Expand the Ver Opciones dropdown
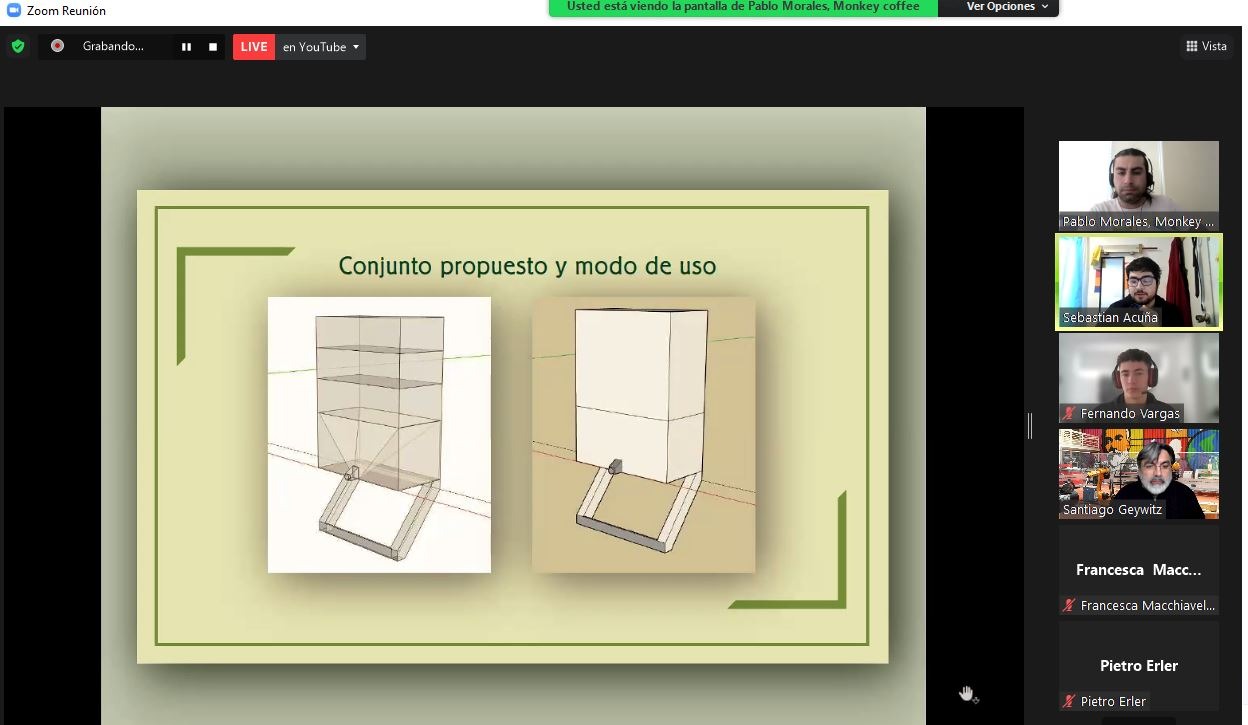The height and width of the screenshot is (725, 1248). pos(1007,7)
